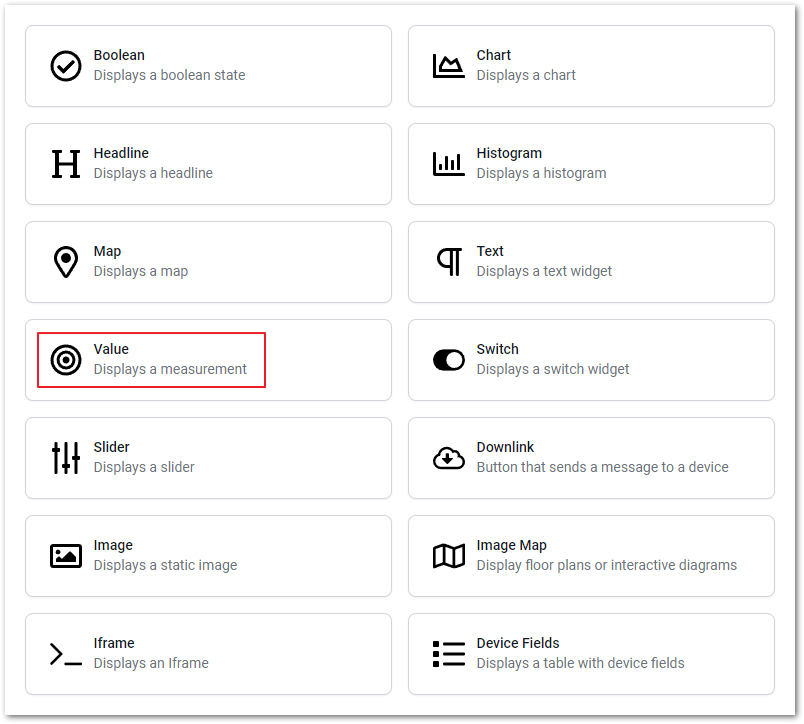Image resolution: width=804 pixels, height=724 pixels.
Task: Click the Histogram bar chart icon
Action: [x=449, y=164]
